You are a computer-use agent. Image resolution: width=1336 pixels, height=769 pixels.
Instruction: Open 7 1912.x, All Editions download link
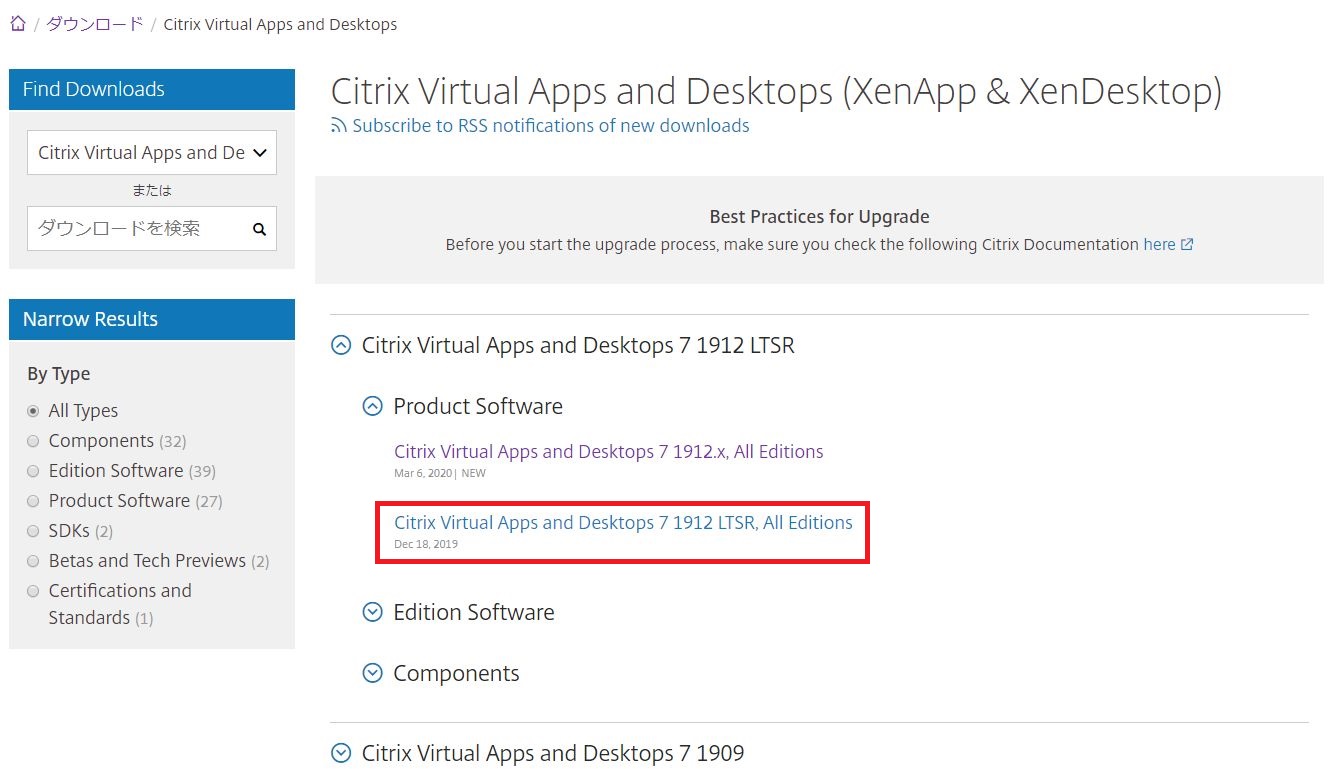(609, 452)
